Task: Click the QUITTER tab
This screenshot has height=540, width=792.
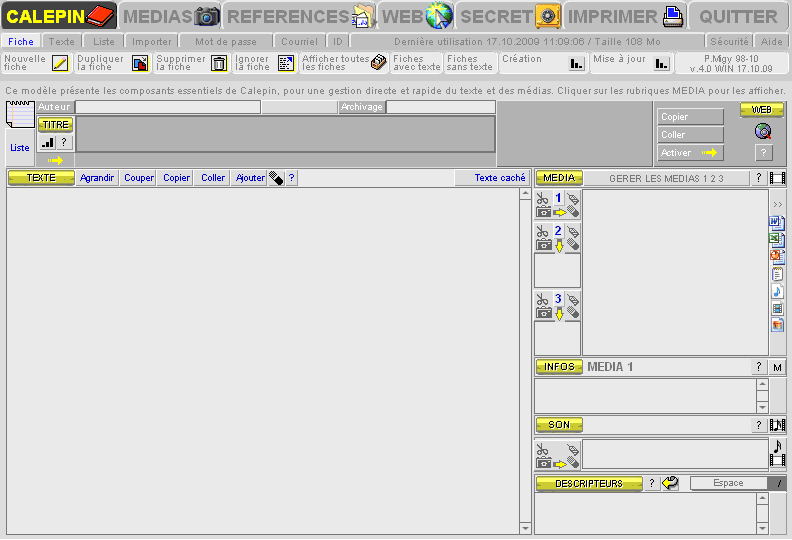Action: point(738,16)
